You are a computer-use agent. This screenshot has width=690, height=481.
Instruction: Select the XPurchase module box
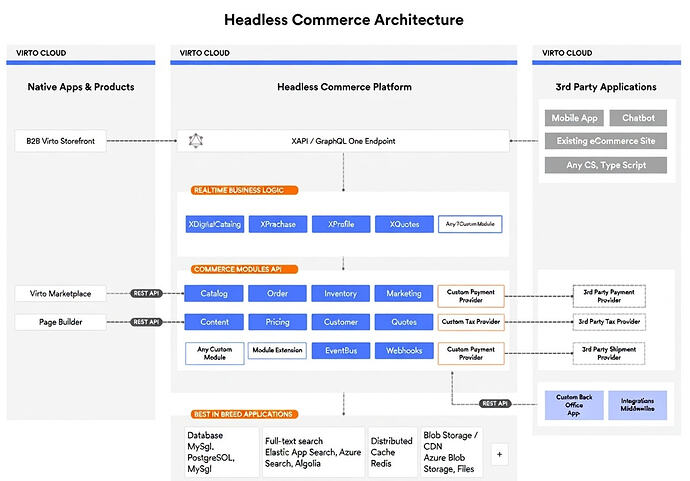click(278, 224)
